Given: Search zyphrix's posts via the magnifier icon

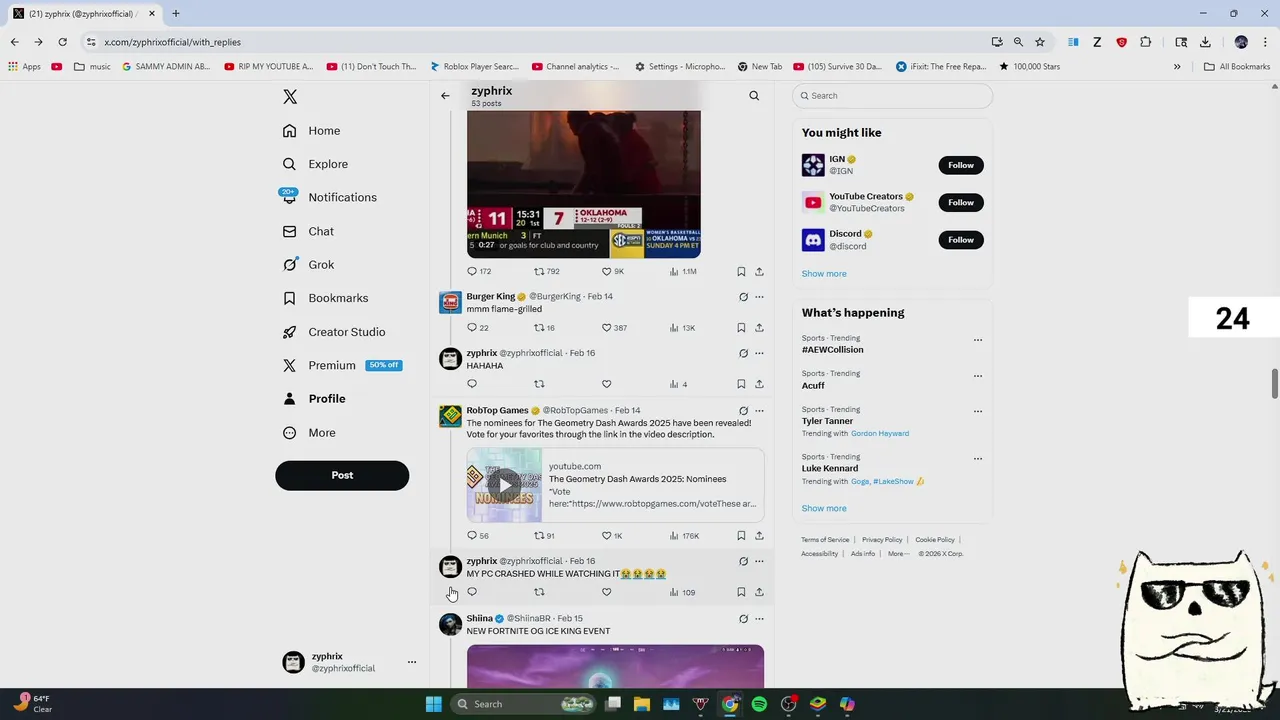Looking at the screenshot, I should coord(754,96).
